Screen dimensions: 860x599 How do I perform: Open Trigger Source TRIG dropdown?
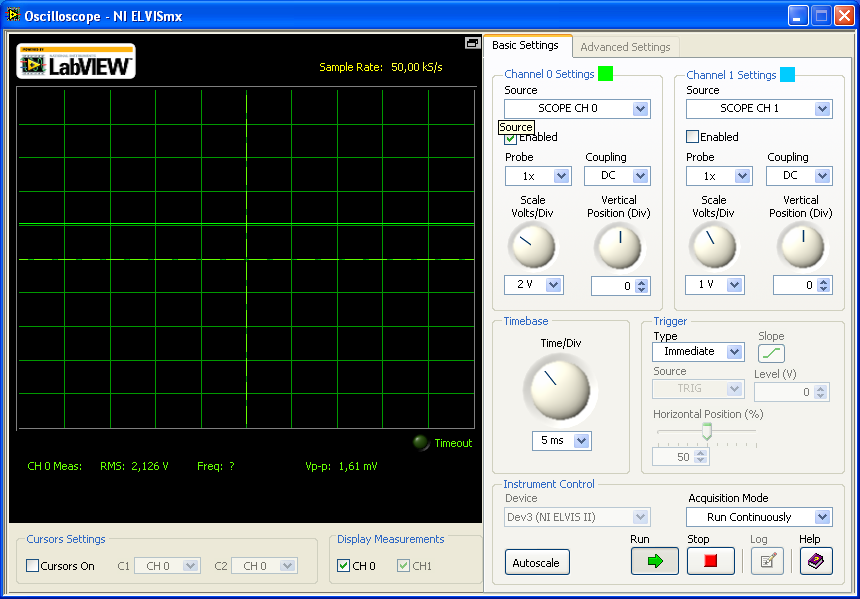(x=698, y=388)
